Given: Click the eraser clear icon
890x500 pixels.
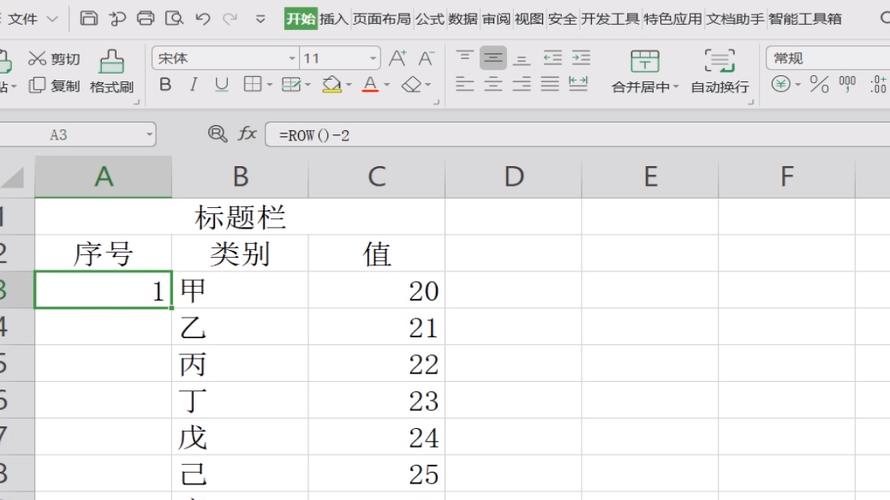Looking at the screenshot, I should click(x=412, y=85).
